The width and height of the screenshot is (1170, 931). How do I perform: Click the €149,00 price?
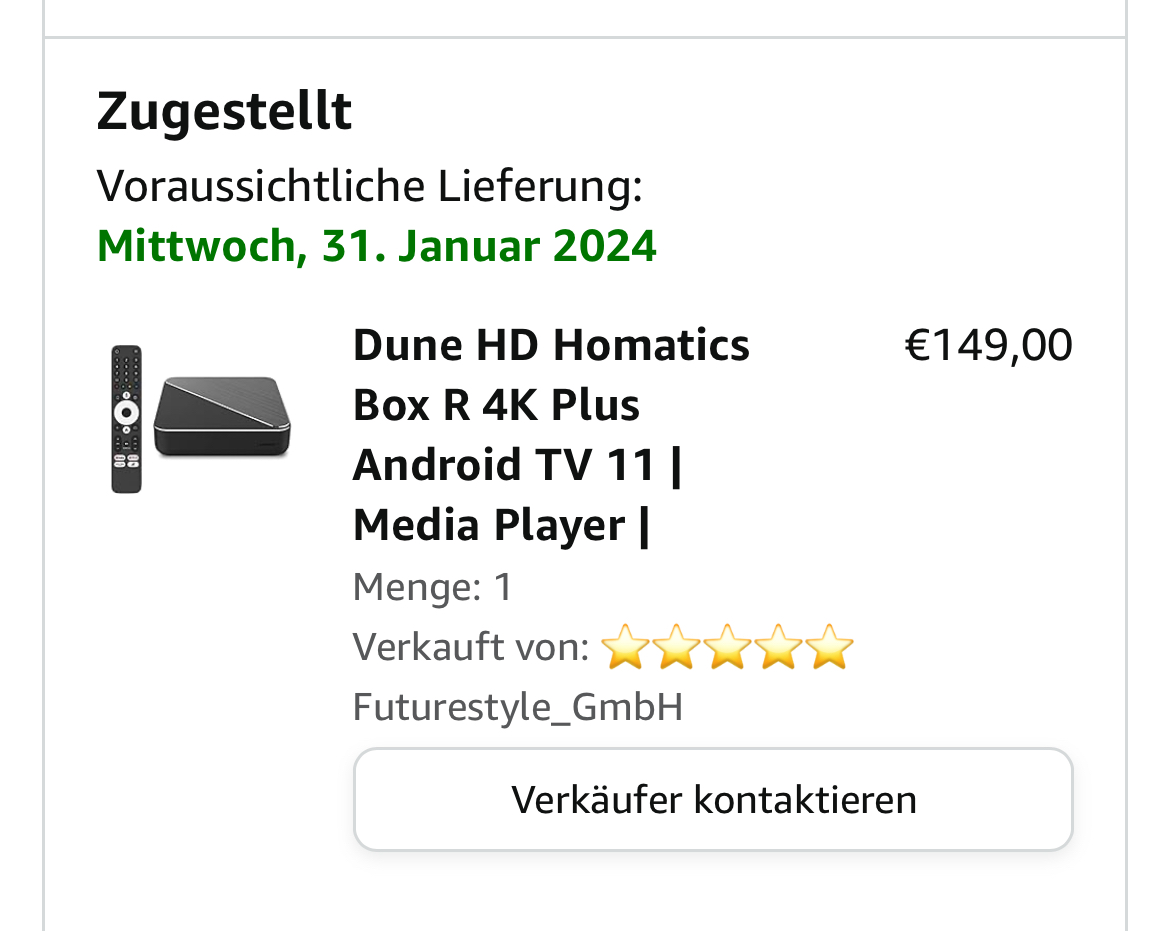click(988, 346)
